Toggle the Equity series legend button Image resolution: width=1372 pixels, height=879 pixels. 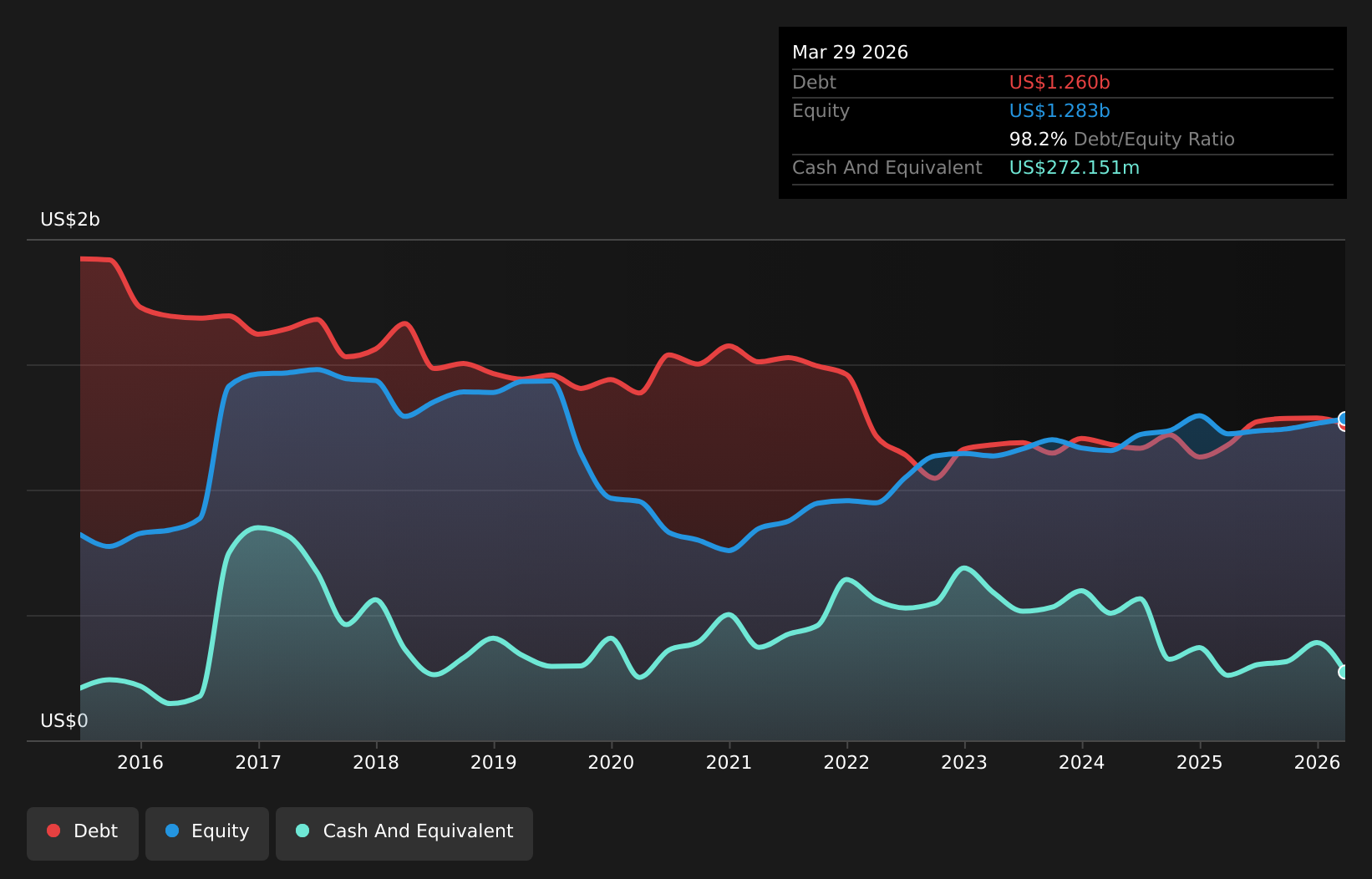[207, 833]
